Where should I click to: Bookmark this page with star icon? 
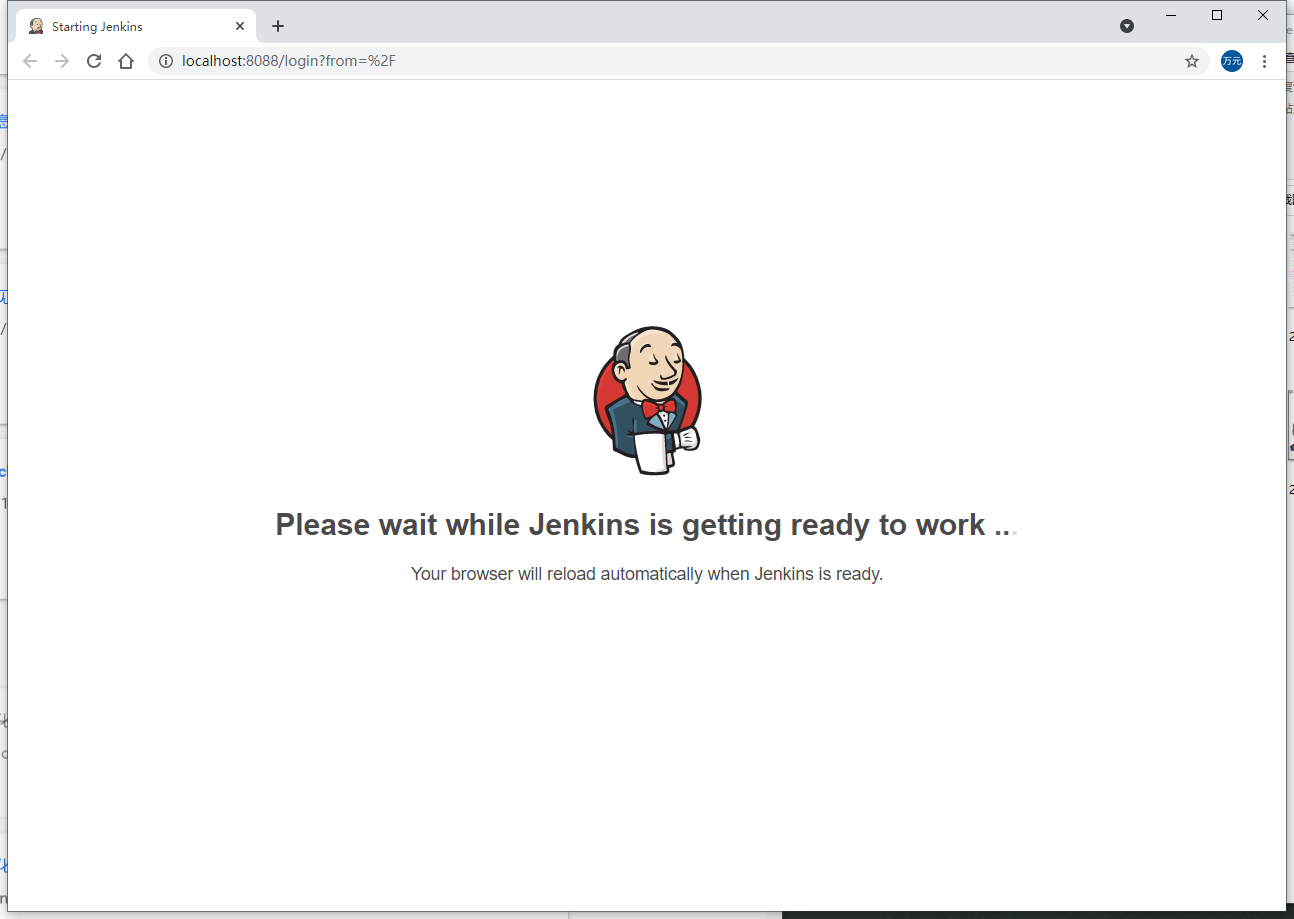coord(1192,61)
